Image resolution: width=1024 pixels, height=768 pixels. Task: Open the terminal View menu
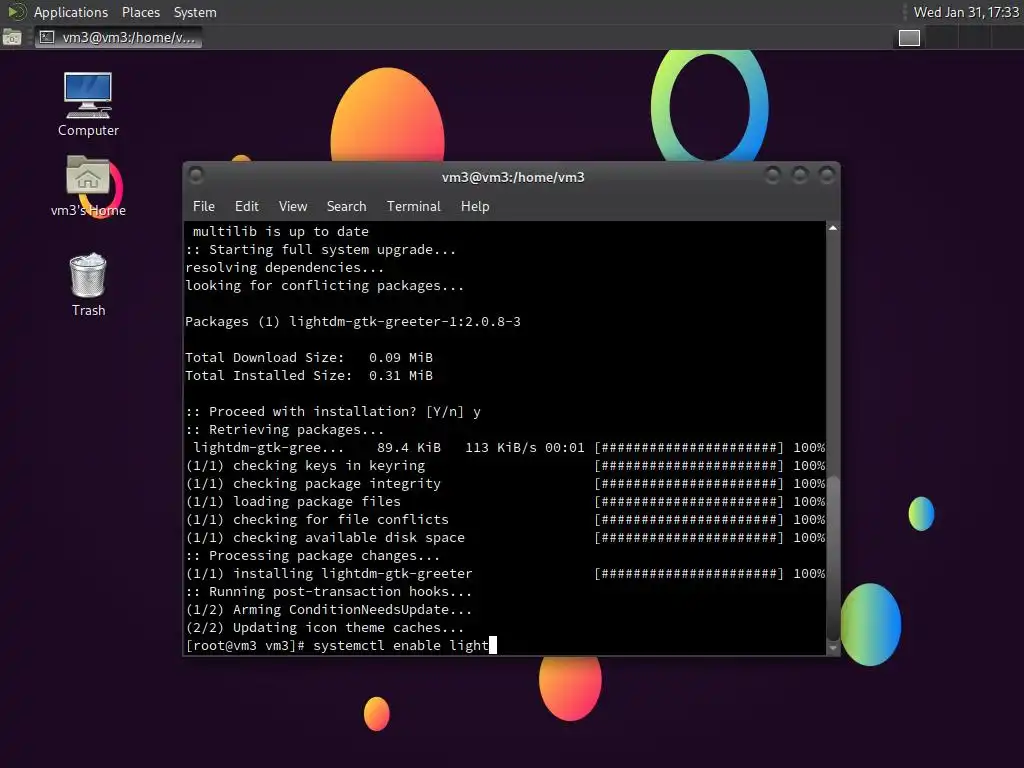tap(293, 206)
